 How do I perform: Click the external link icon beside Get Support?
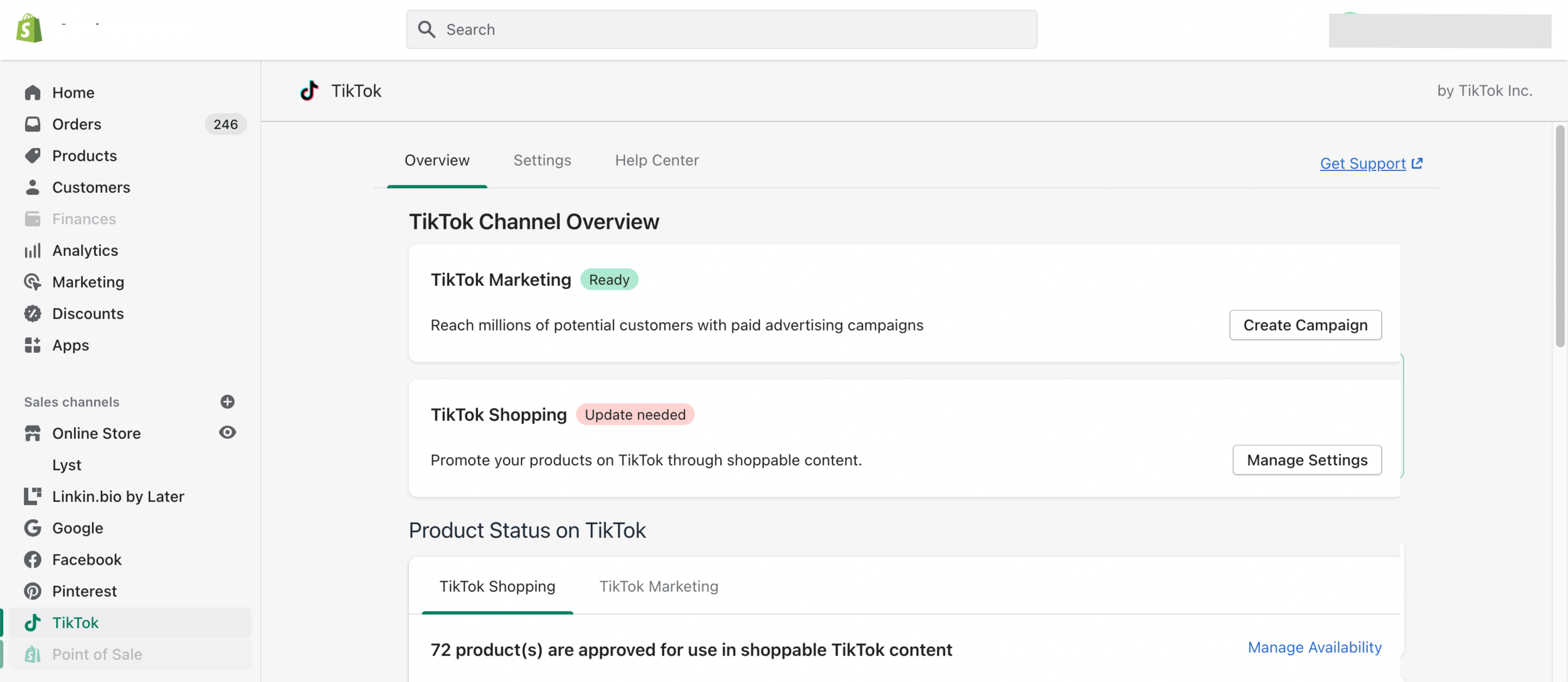tap(1417, 163)
